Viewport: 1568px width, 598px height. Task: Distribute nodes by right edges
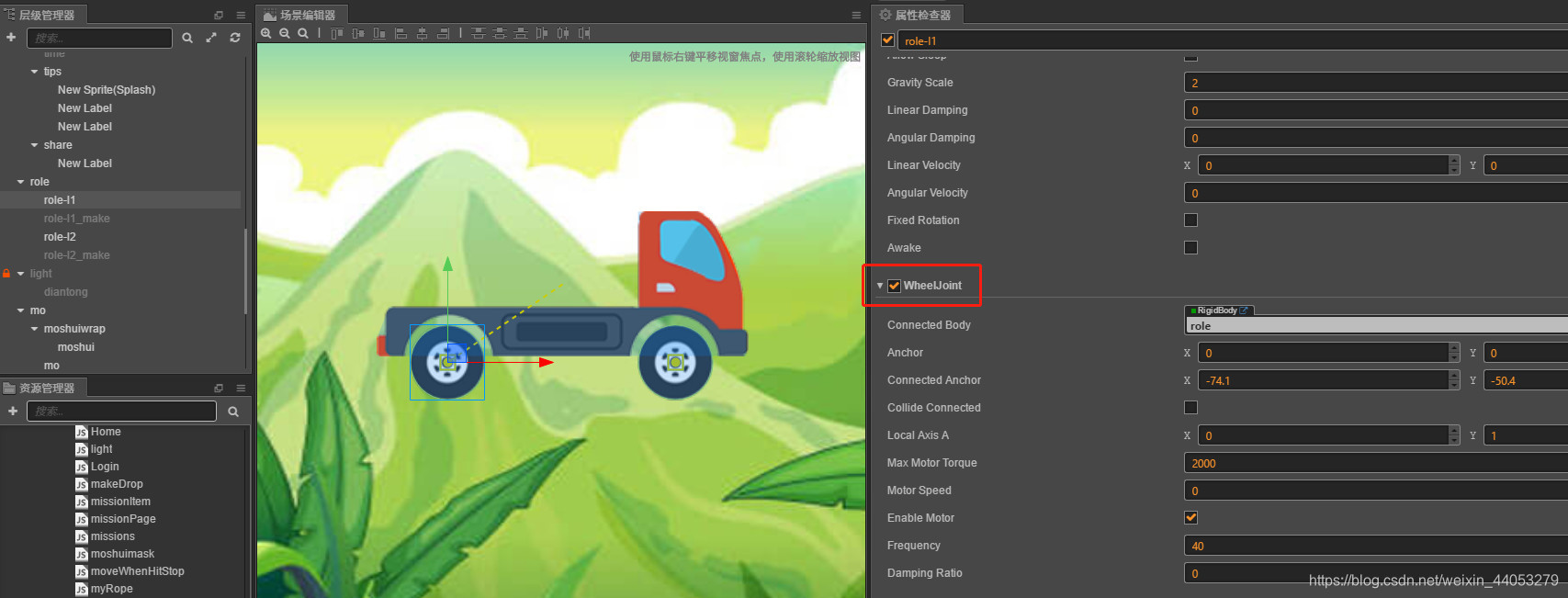click(584, 33)
